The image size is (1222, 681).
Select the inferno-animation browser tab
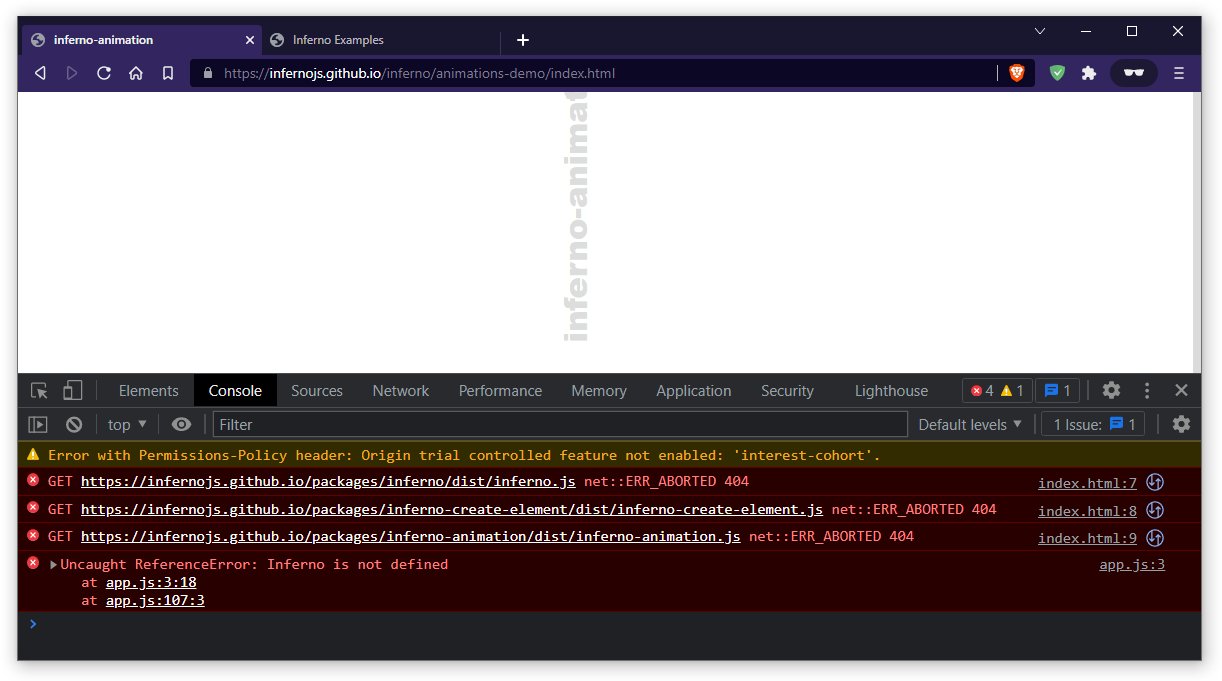(x=143, y=40)
